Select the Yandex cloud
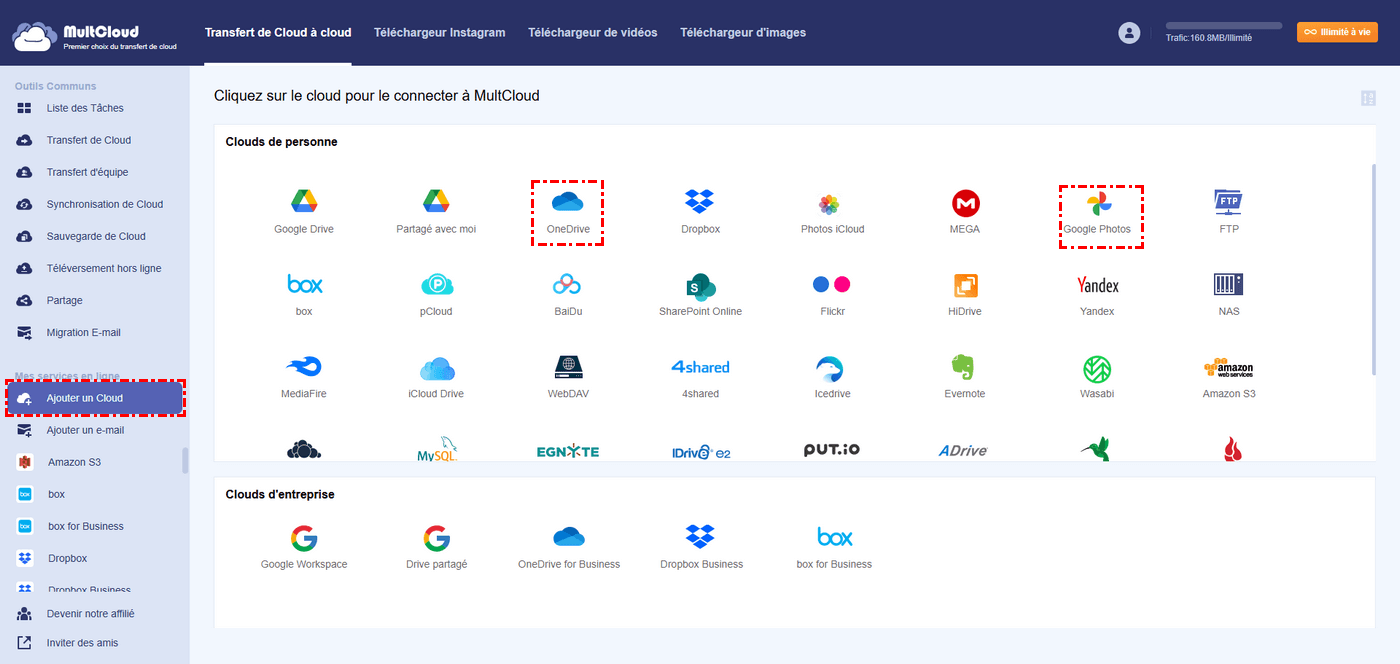The width and height of the screenshot is (1400, 664). pyautogui.click(x=1097, y=285)
